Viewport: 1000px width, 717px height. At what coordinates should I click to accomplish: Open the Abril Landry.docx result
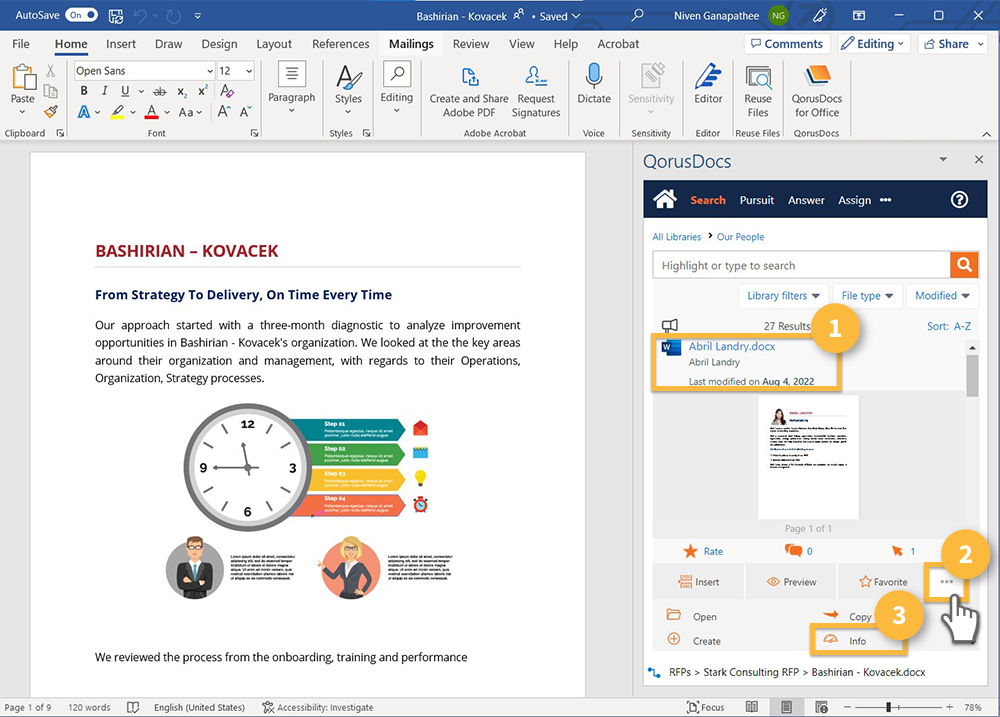[732, 346]
